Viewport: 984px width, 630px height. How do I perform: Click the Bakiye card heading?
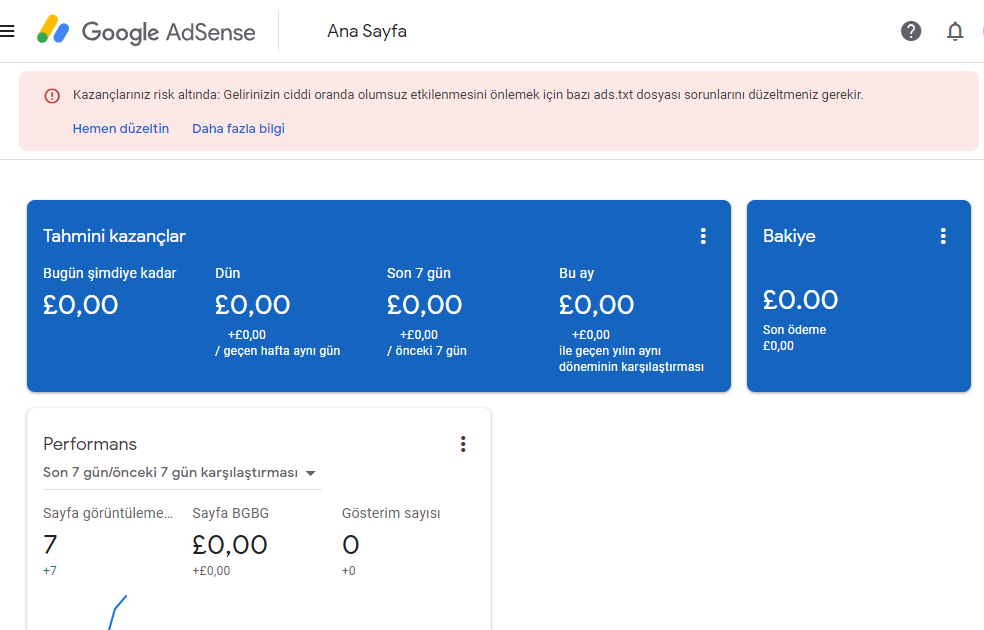(789, 236)
